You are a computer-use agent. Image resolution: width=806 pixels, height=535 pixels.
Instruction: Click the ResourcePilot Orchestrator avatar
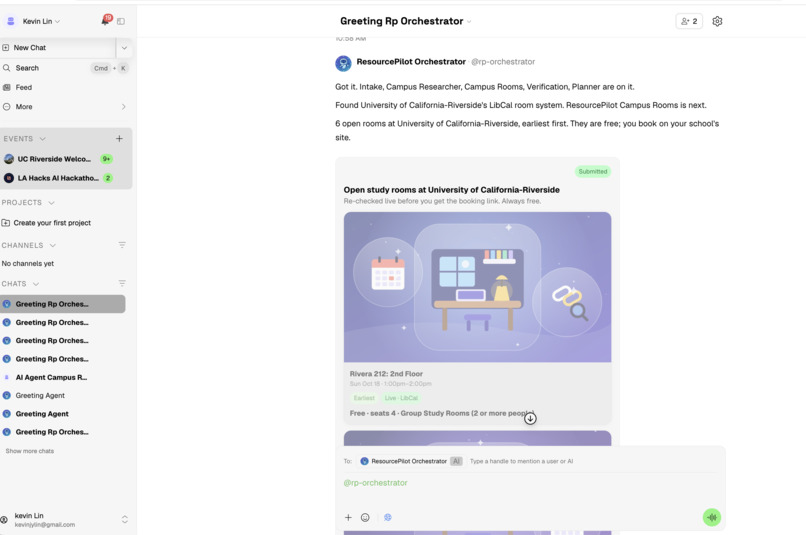[343, 63]
